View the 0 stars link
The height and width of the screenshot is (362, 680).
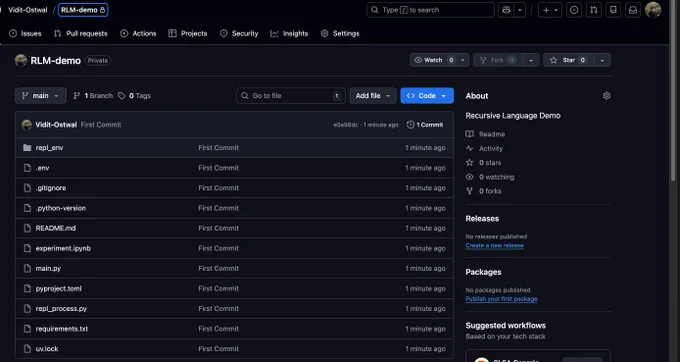[x=483, y=163]
